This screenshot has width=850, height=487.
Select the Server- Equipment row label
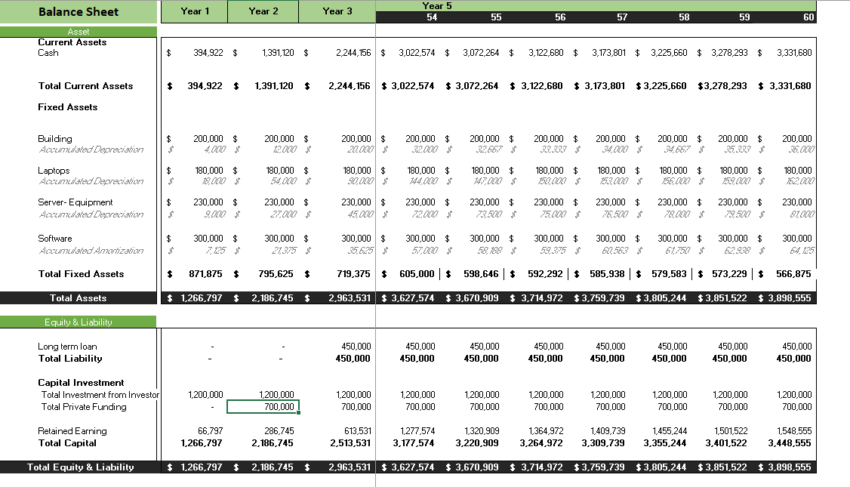point(75,202)
